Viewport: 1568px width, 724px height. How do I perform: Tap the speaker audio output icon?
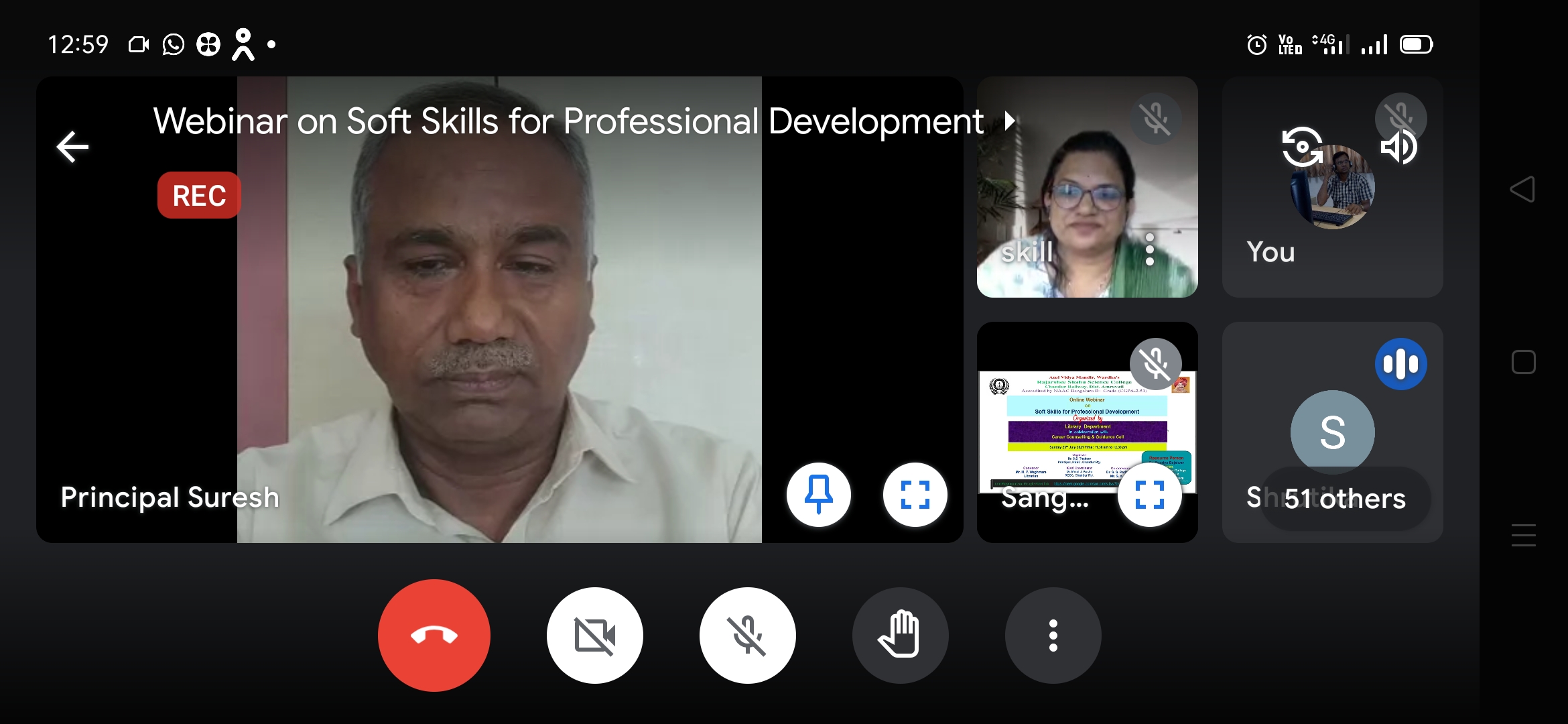pos(1399,146)
